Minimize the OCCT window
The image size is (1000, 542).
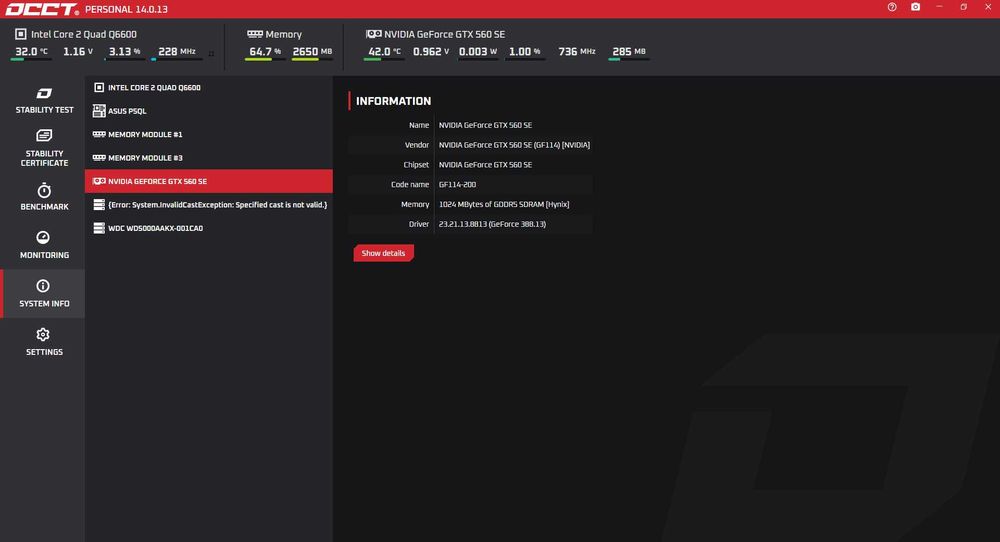tap(939, 7)
